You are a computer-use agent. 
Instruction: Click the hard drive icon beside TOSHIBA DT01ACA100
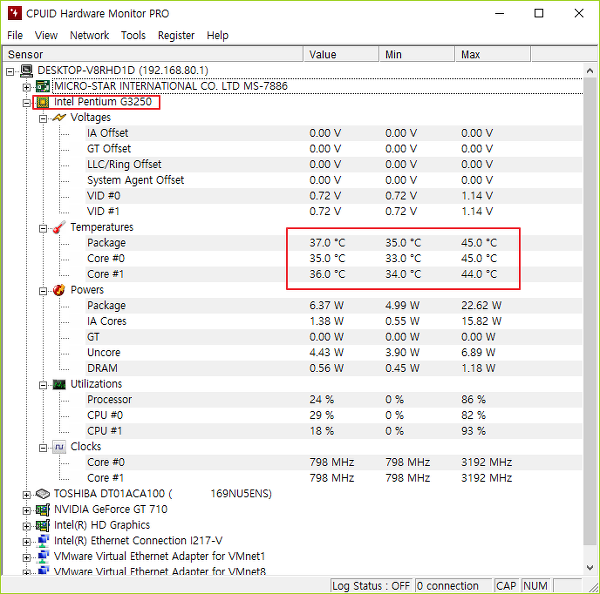42,494
